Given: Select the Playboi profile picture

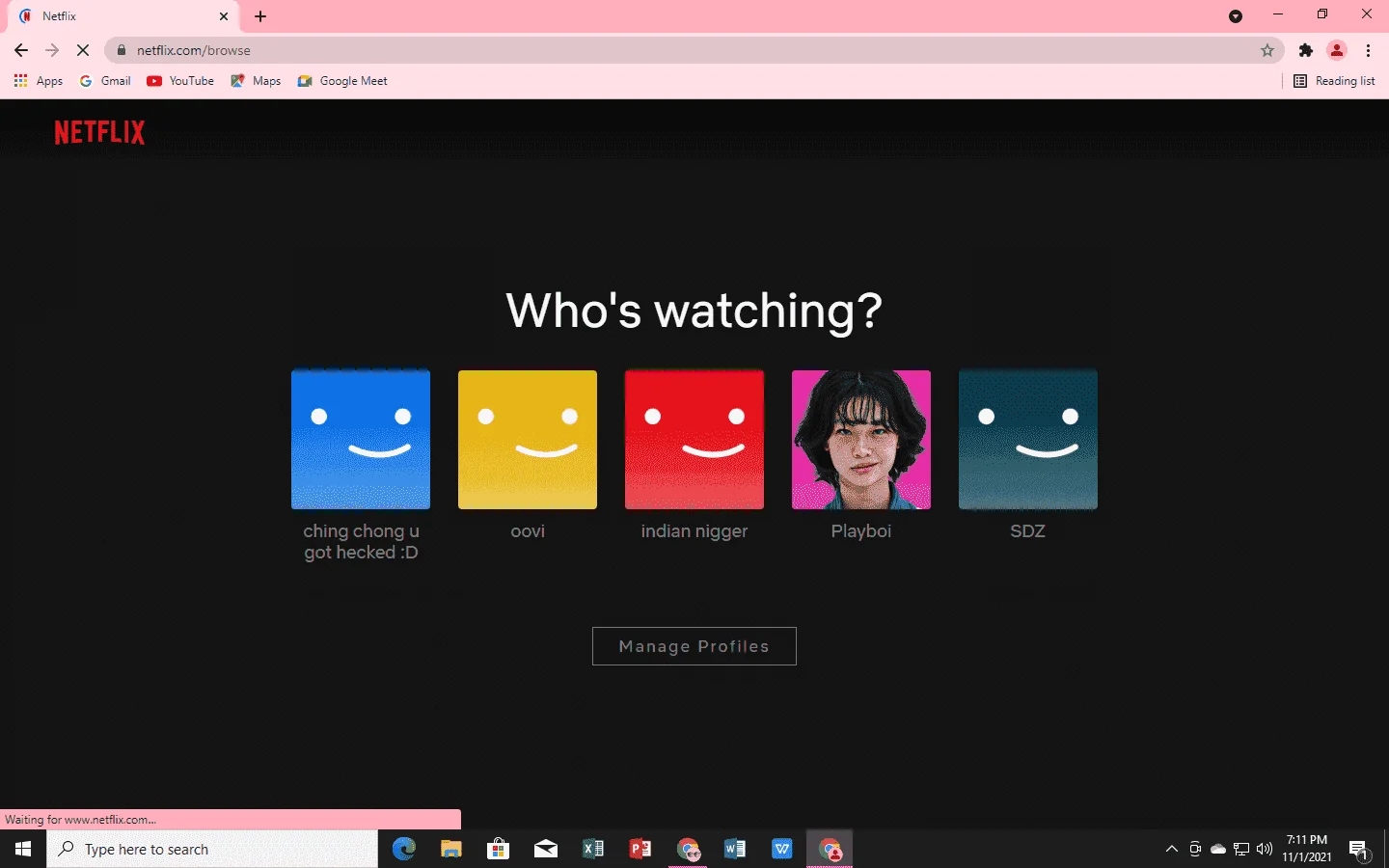Looking at the screenshot, I should click(x=861, y=440).
